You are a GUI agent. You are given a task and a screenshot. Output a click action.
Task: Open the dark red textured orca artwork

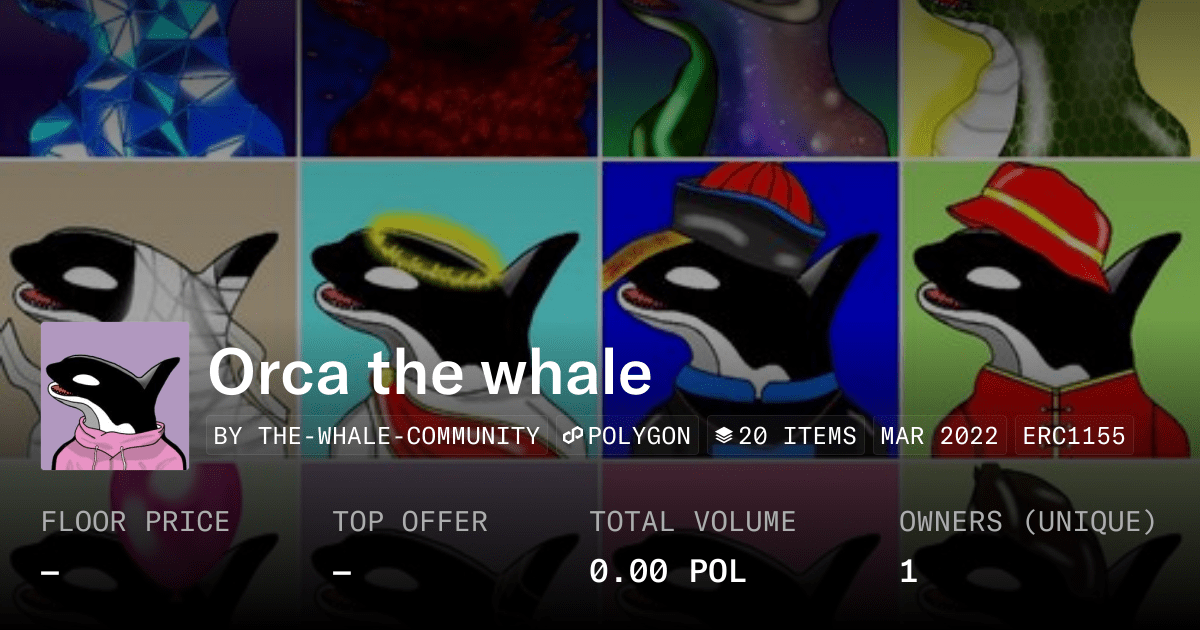[x=450, y=78]
